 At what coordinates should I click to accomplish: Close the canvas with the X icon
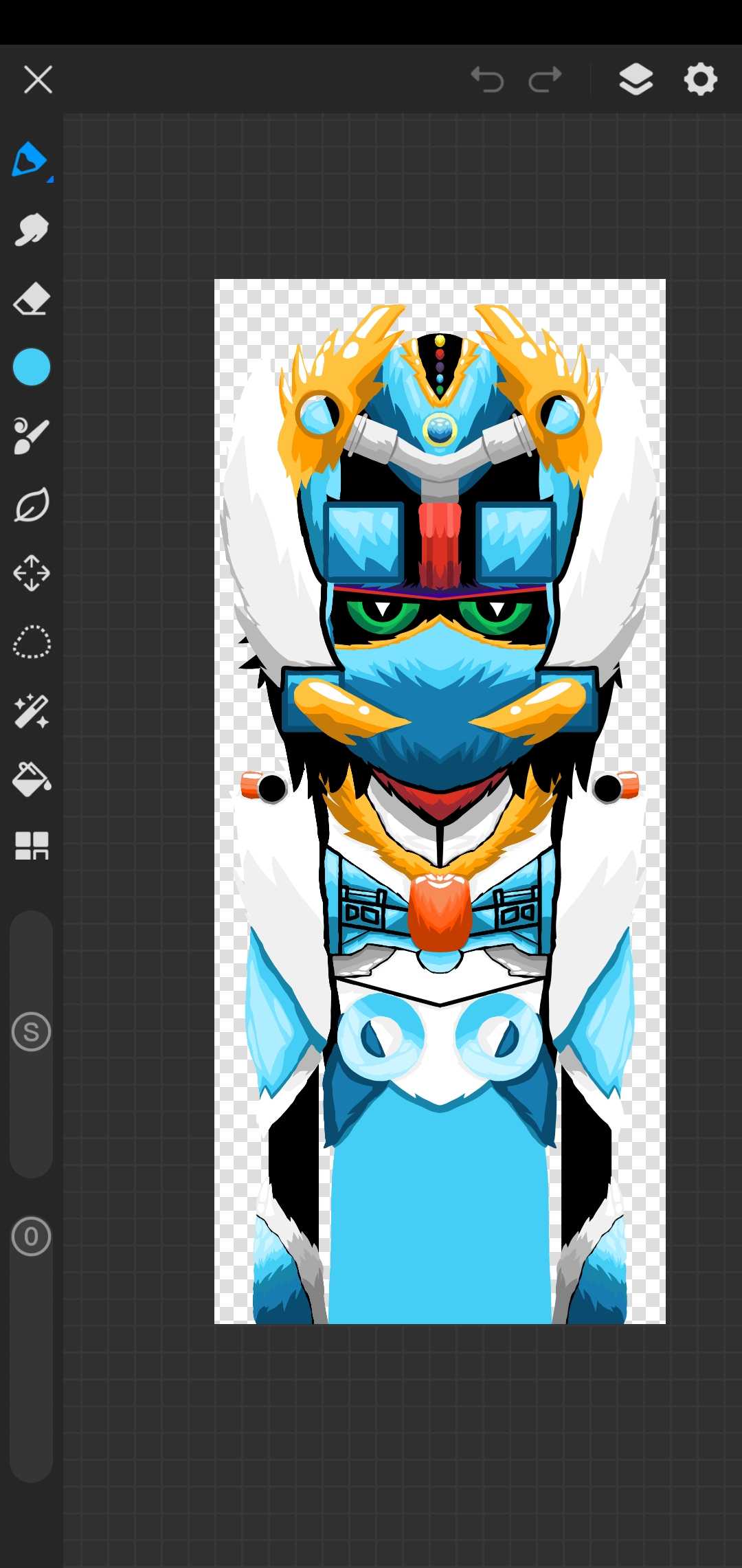pos(38,80)
